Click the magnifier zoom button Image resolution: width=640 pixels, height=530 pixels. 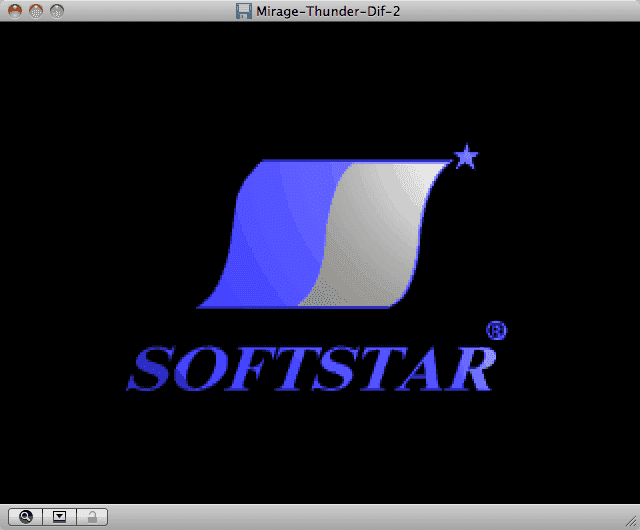click(x=25, y=517)
